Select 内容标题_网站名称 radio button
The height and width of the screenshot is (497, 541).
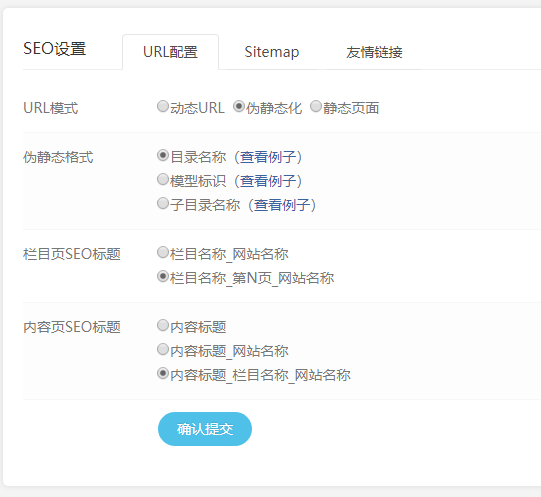tap(163, 349)
